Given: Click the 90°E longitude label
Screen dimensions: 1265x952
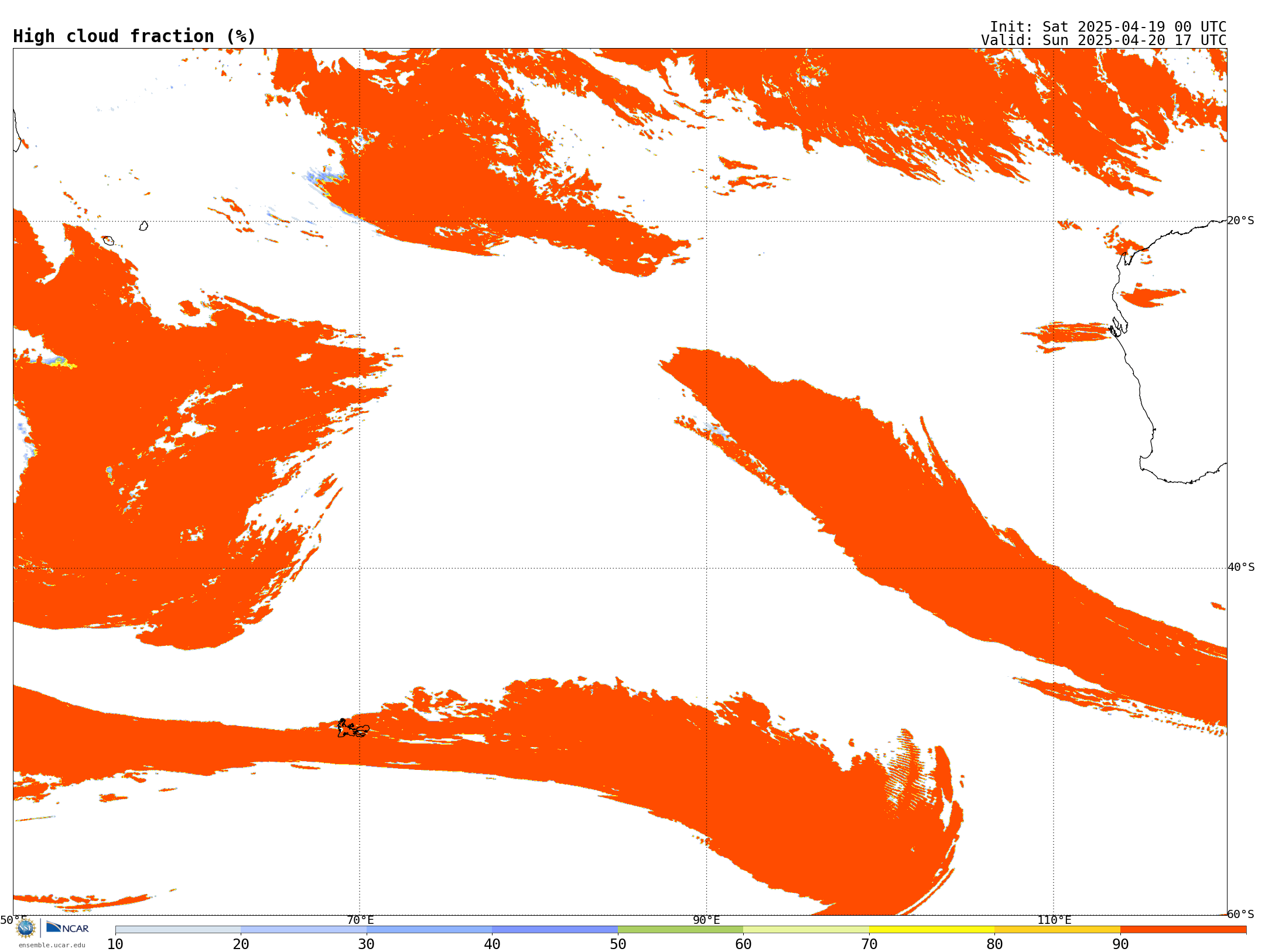Looking at the screenshot, I should point(706,920).
